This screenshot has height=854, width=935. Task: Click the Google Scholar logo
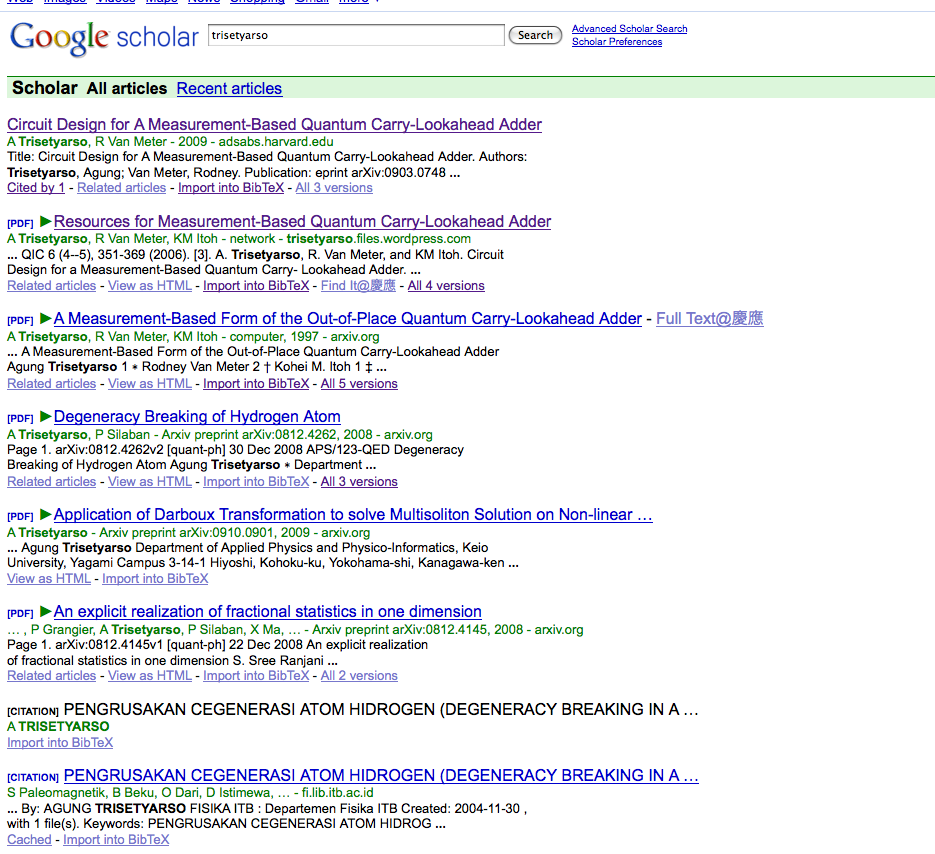[104, 38]
